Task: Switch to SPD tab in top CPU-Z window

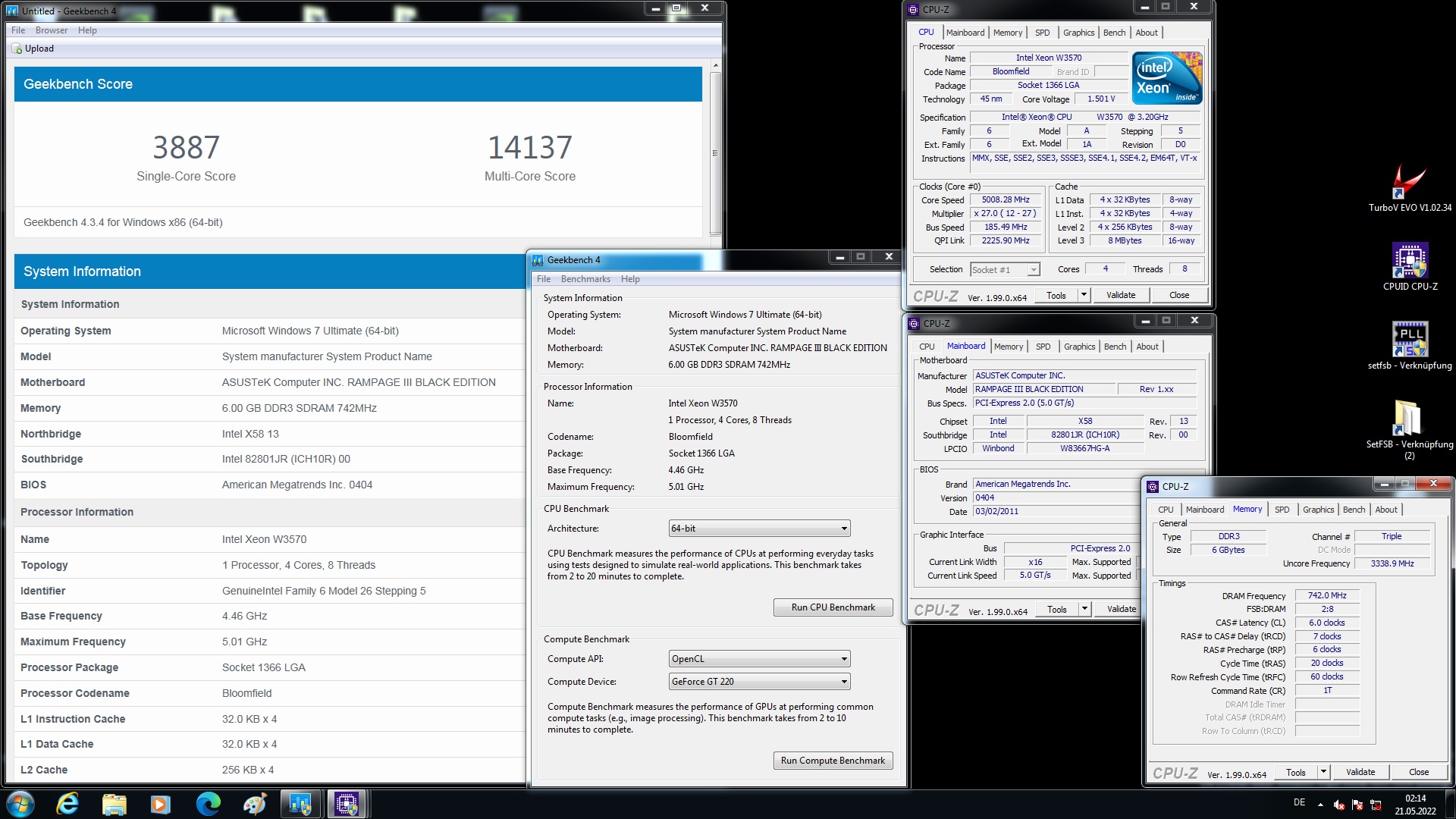Action: tap(1043, 33)
